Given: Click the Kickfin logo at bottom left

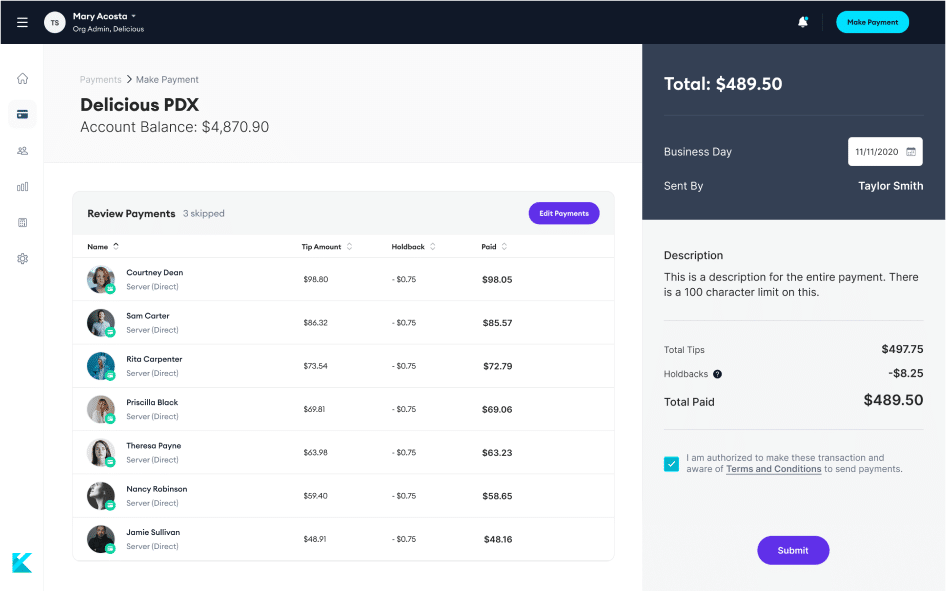Looking at the screenshot, I should tap(22, 562).
